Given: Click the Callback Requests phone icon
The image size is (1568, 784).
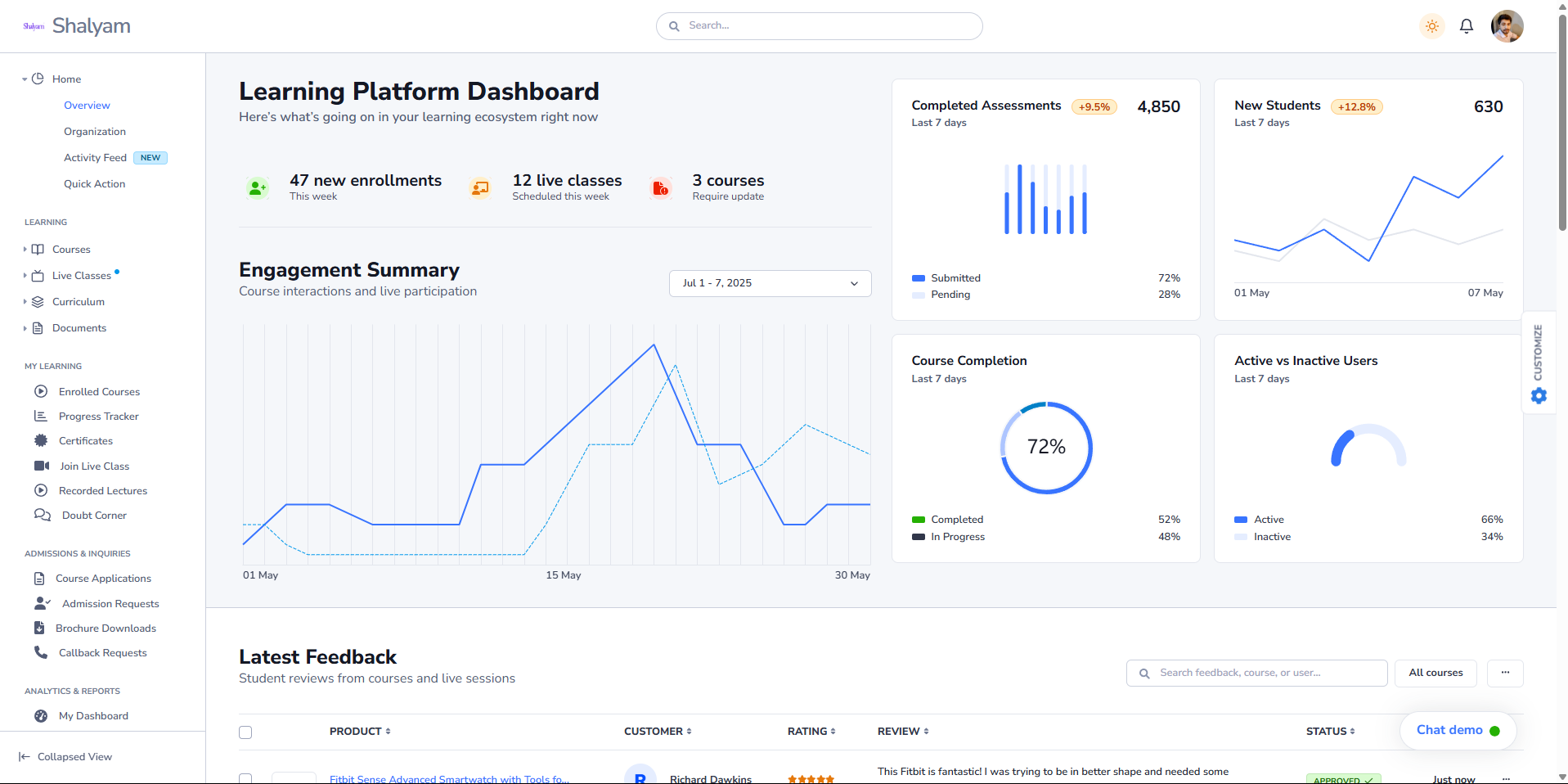Looking at the screenshot, I should [x=41, y=652].
